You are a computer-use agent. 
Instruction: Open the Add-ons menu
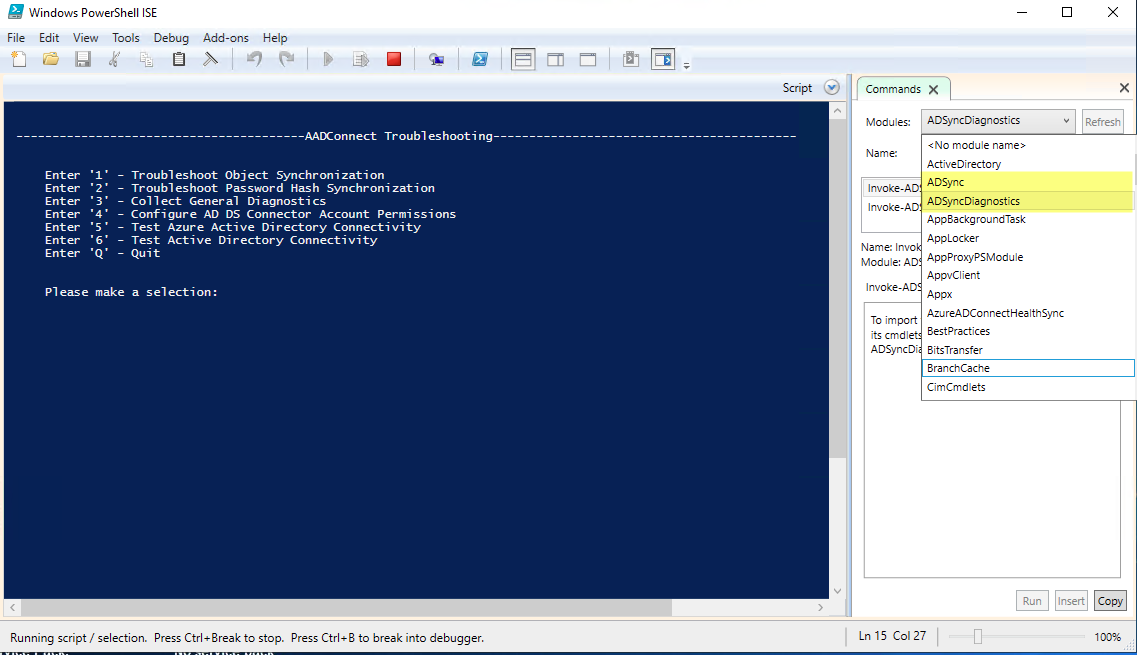pos(226,38)
